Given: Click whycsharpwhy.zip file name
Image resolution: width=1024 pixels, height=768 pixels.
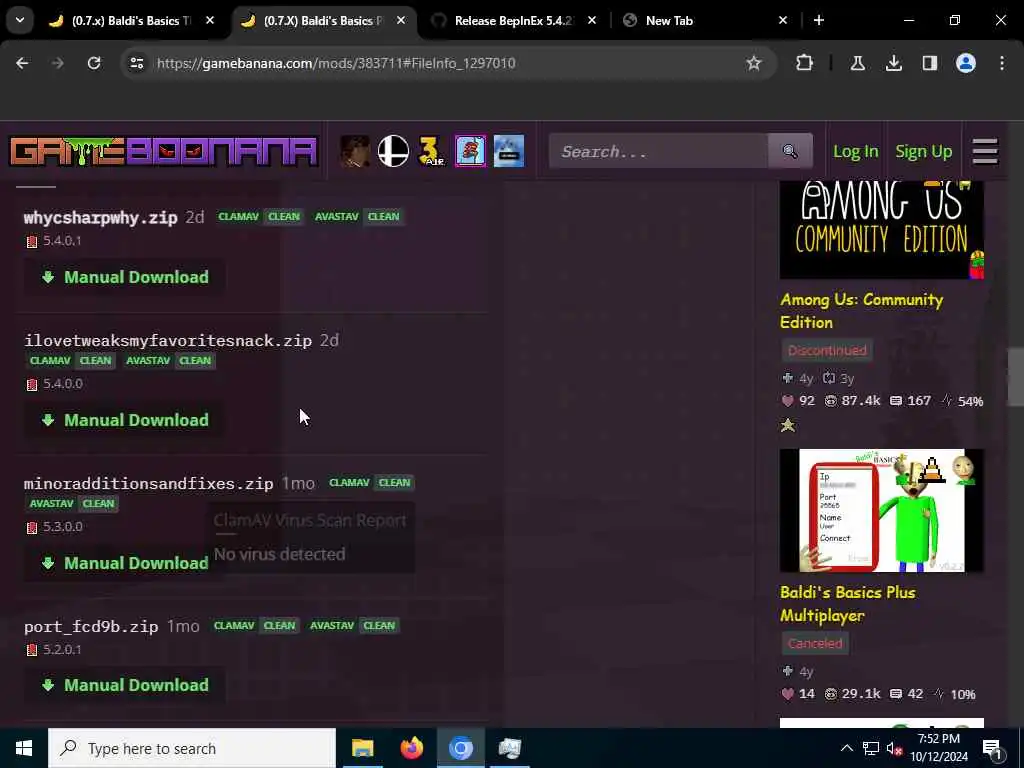Looking at the screenshot, I should point(101,217).
